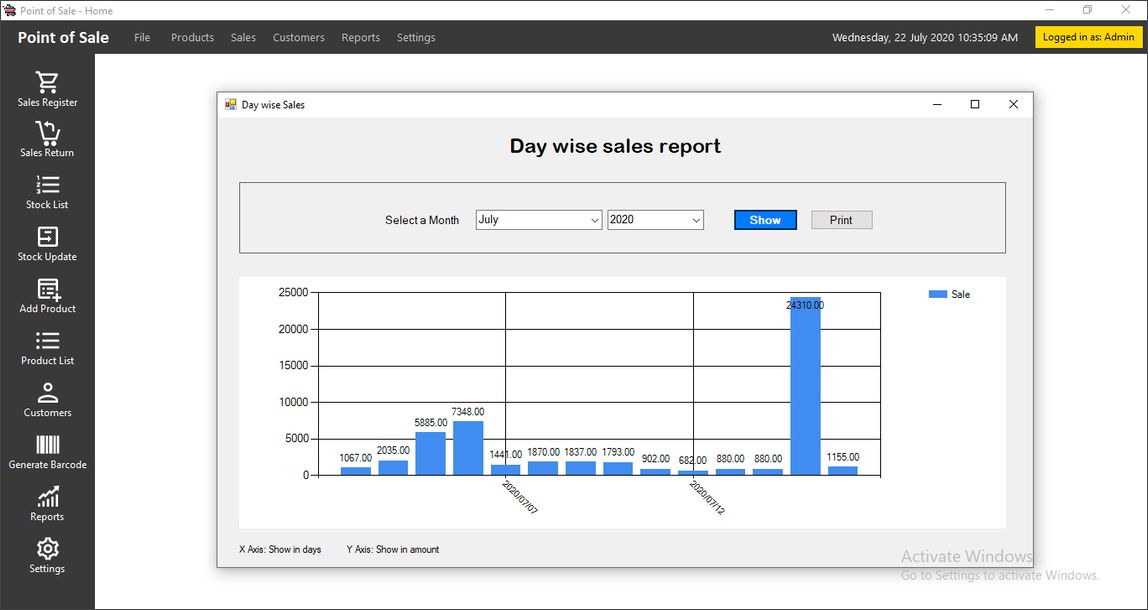The image size is (1148, 610).
Task: Click the value label 1837.00
Action: (581, 452)
